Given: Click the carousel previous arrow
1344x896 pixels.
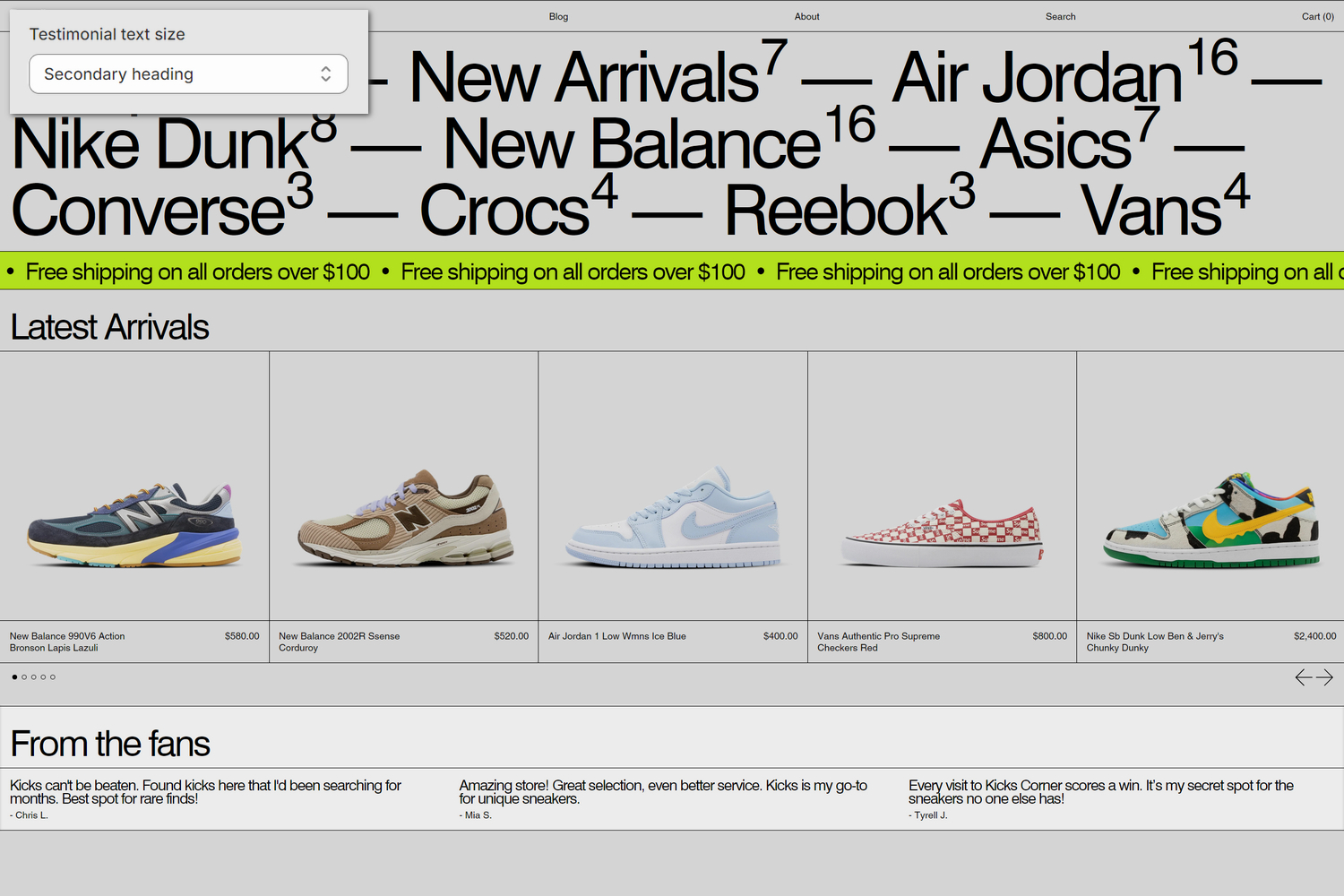Looking at the screenshot, I should pyautogui.click(x=1301, y=677).
